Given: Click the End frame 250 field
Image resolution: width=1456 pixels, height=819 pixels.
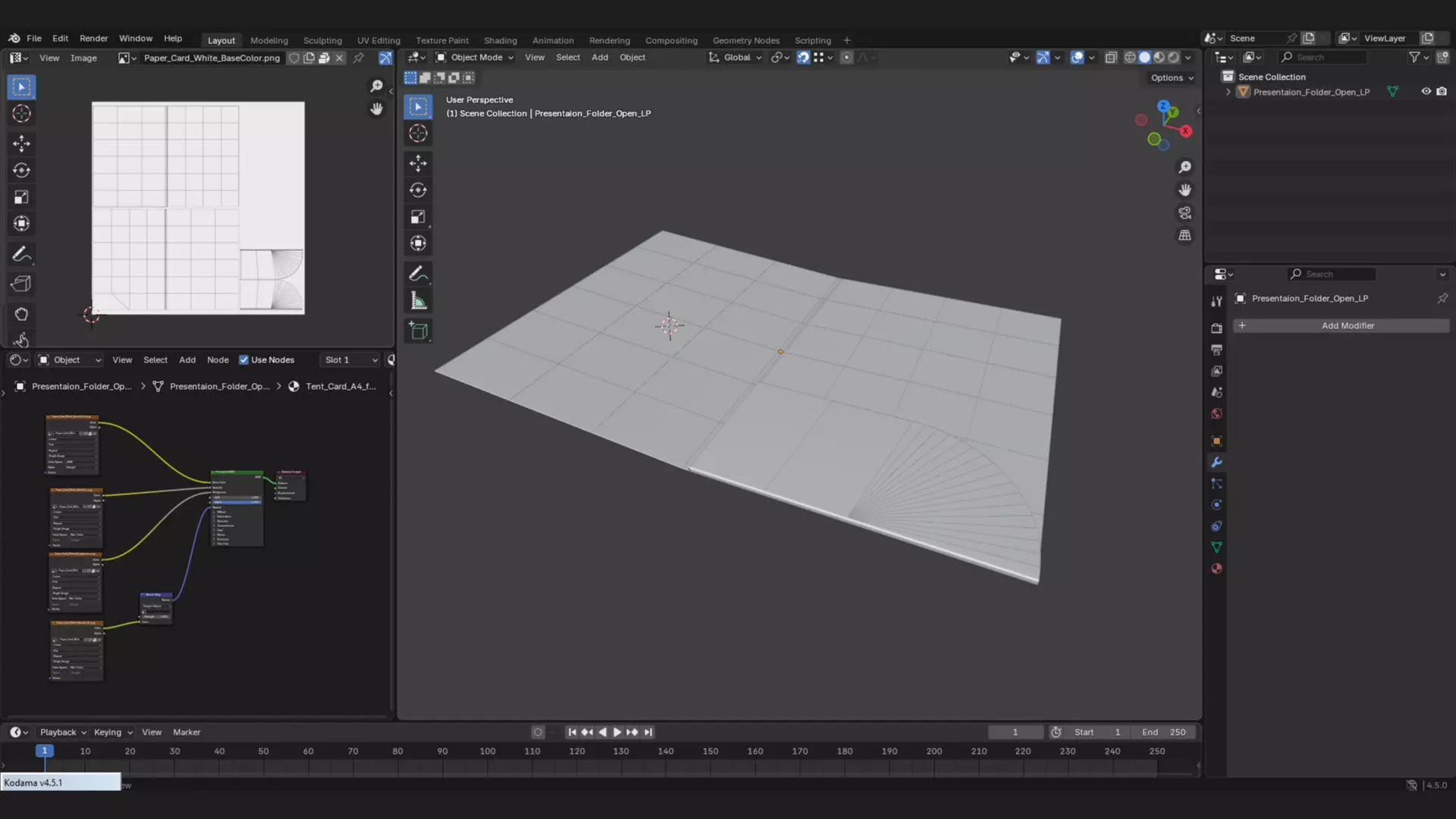Looking at the screenshot, I should (1163, 733).
